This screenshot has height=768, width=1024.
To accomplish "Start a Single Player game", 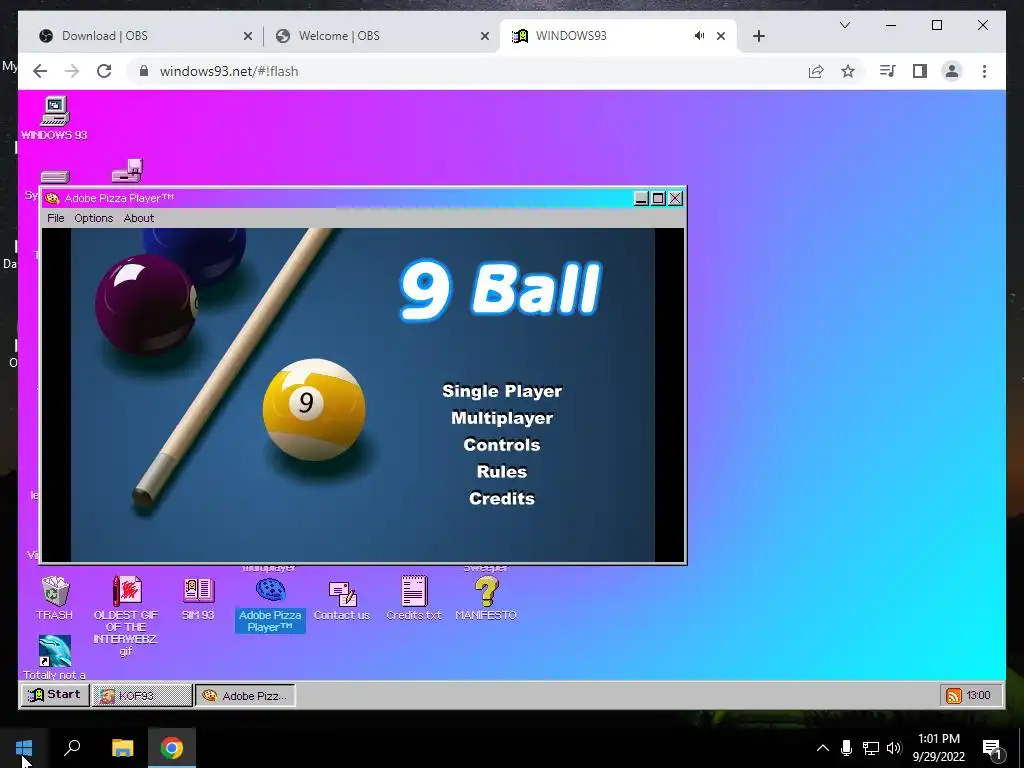I will pyautogui.click(x=502, y=391).
